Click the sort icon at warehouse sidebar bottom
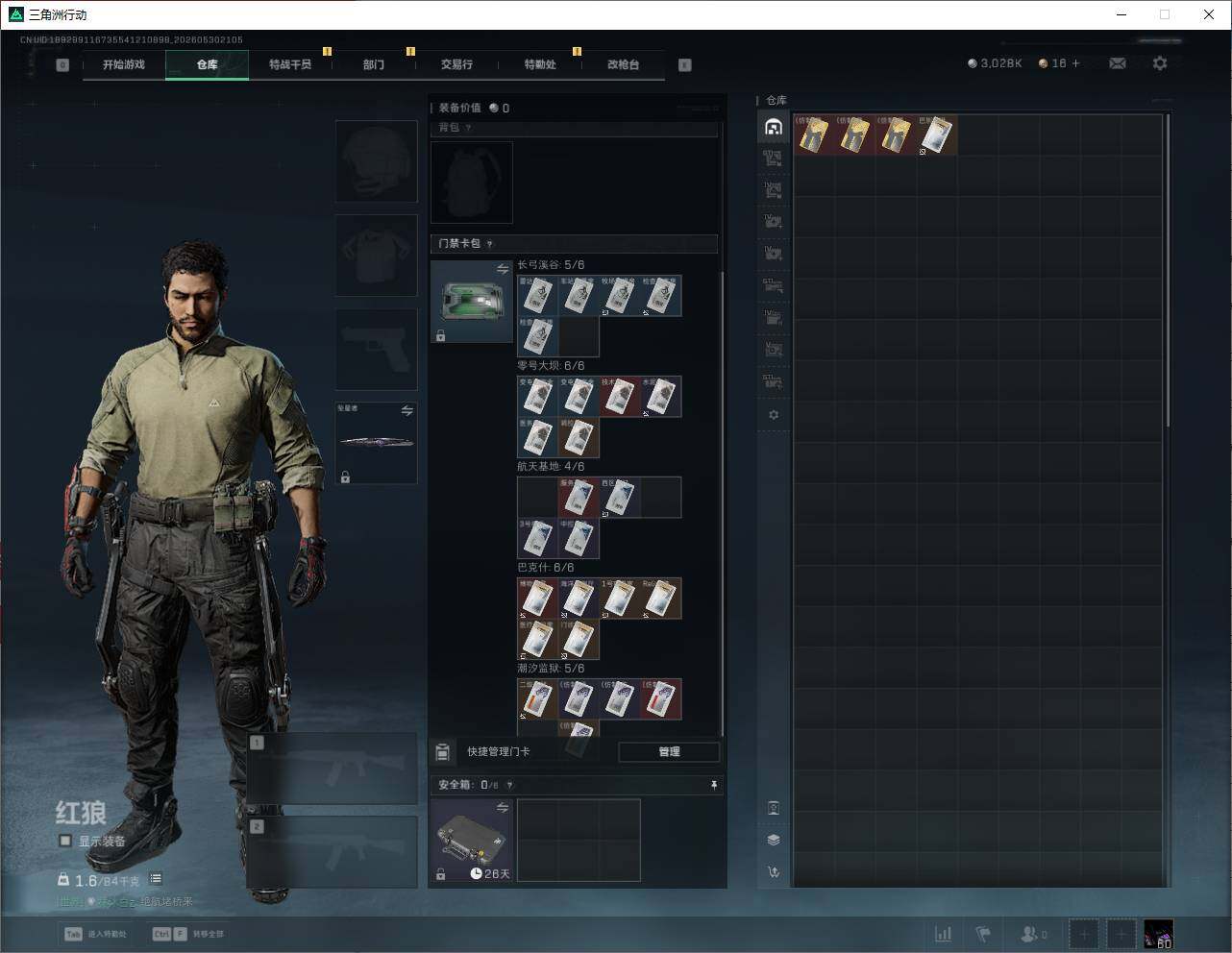 pyautogui.click(x=774, y=872)
